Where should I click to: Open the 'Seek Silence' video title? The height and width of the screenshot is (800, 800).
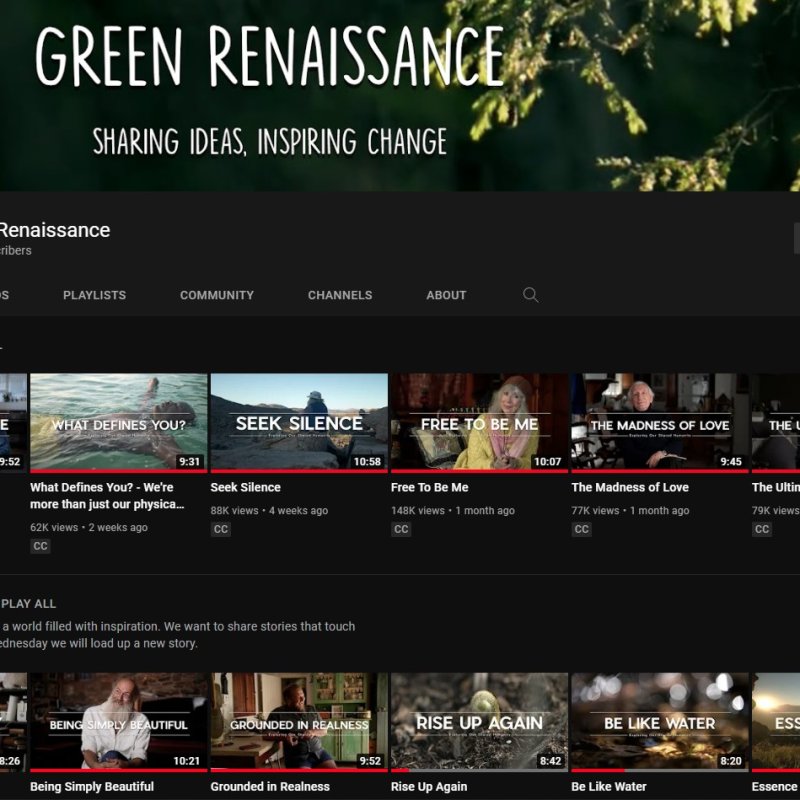(245, 487)
